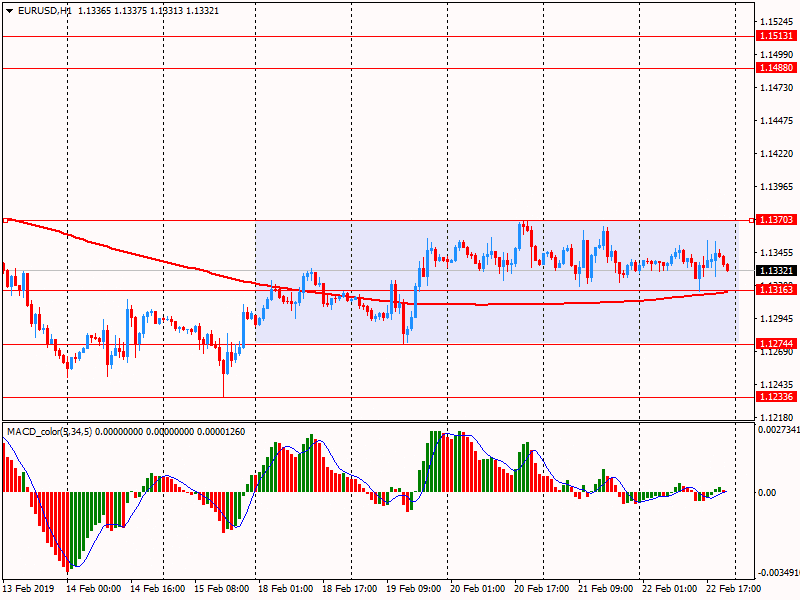This screenshot has width=800, height=600.
Task: Click the left square handle on the 1.13703 line
Action: point(5,220)
